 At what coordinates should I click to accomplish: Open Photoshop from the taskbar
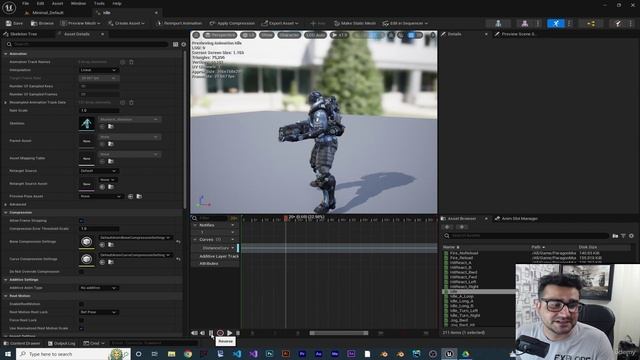pos(269,354)
